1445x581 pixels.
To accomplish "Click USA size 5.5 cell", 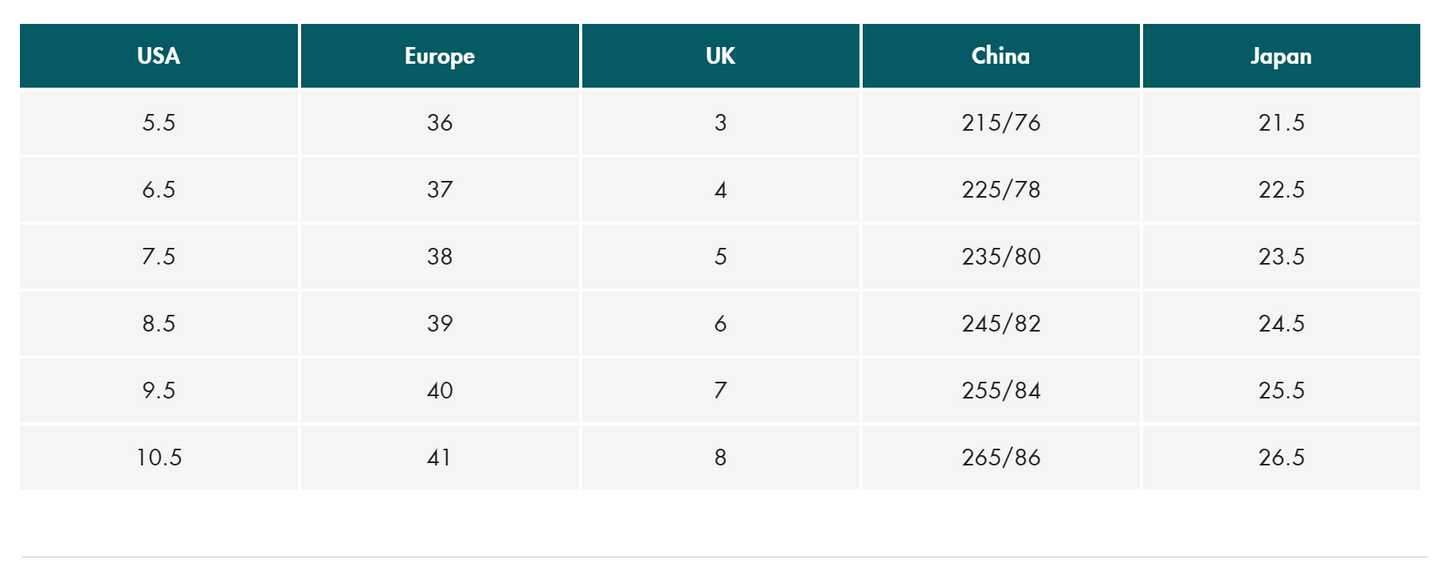I will point(159,123).
